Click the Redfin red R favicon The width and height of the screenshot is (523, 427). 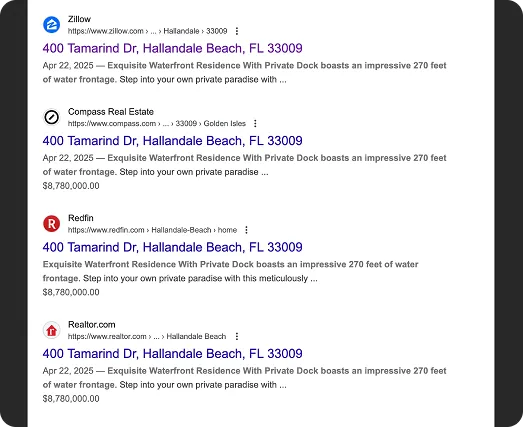51,224
